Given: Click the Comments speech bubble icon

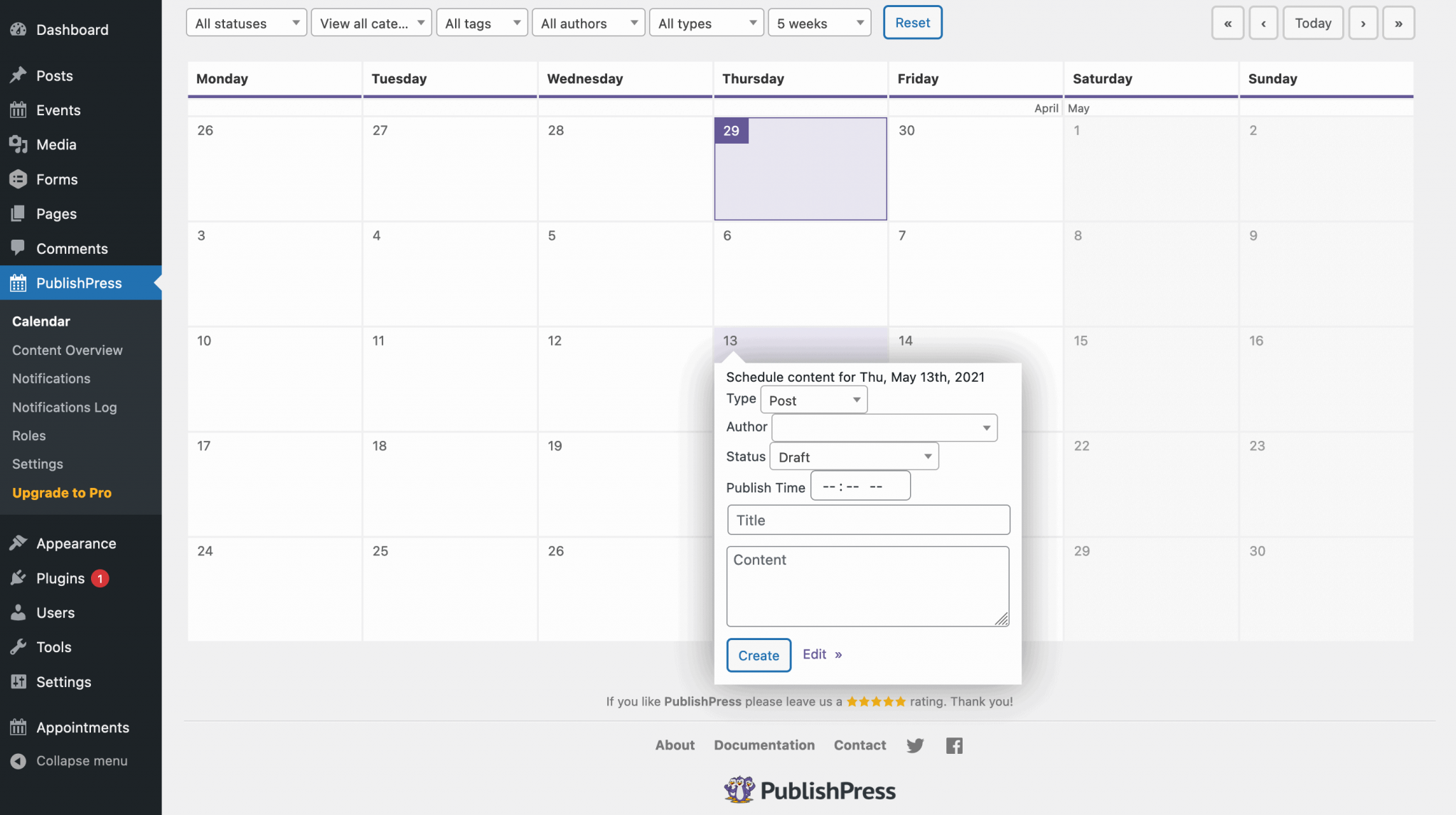Looking at the screenshot, I should tap(18, 248).
